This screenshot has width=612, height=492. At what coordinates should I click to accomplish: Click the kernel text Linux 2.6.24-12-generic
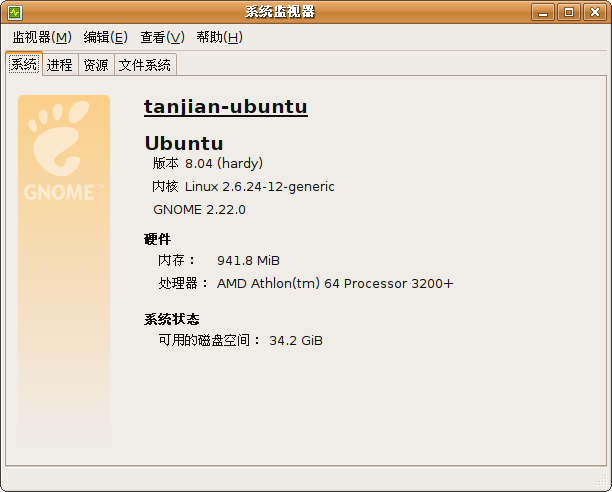tap(260, 187)
